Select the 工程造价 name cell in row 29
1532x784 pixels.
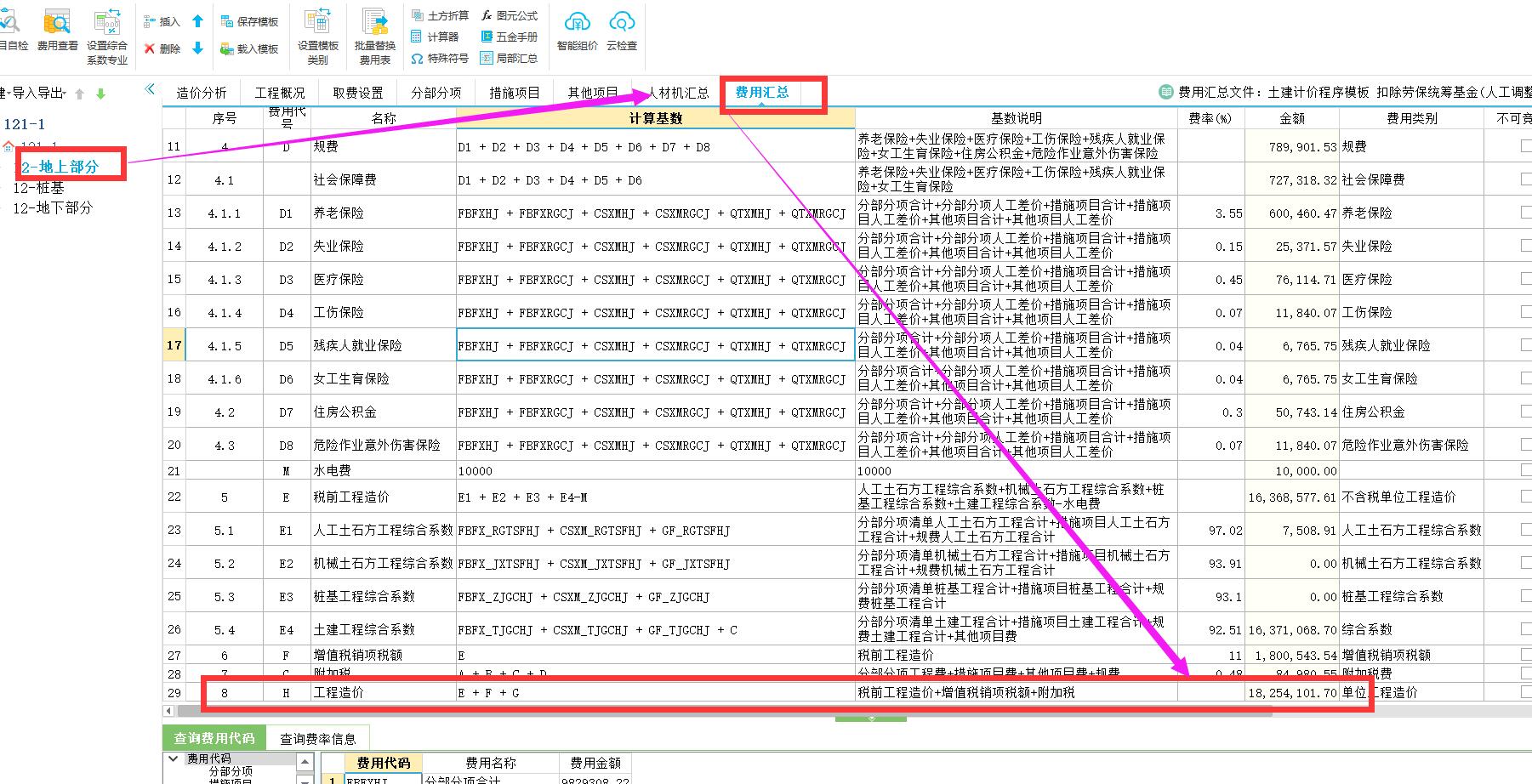click(384, 692)
